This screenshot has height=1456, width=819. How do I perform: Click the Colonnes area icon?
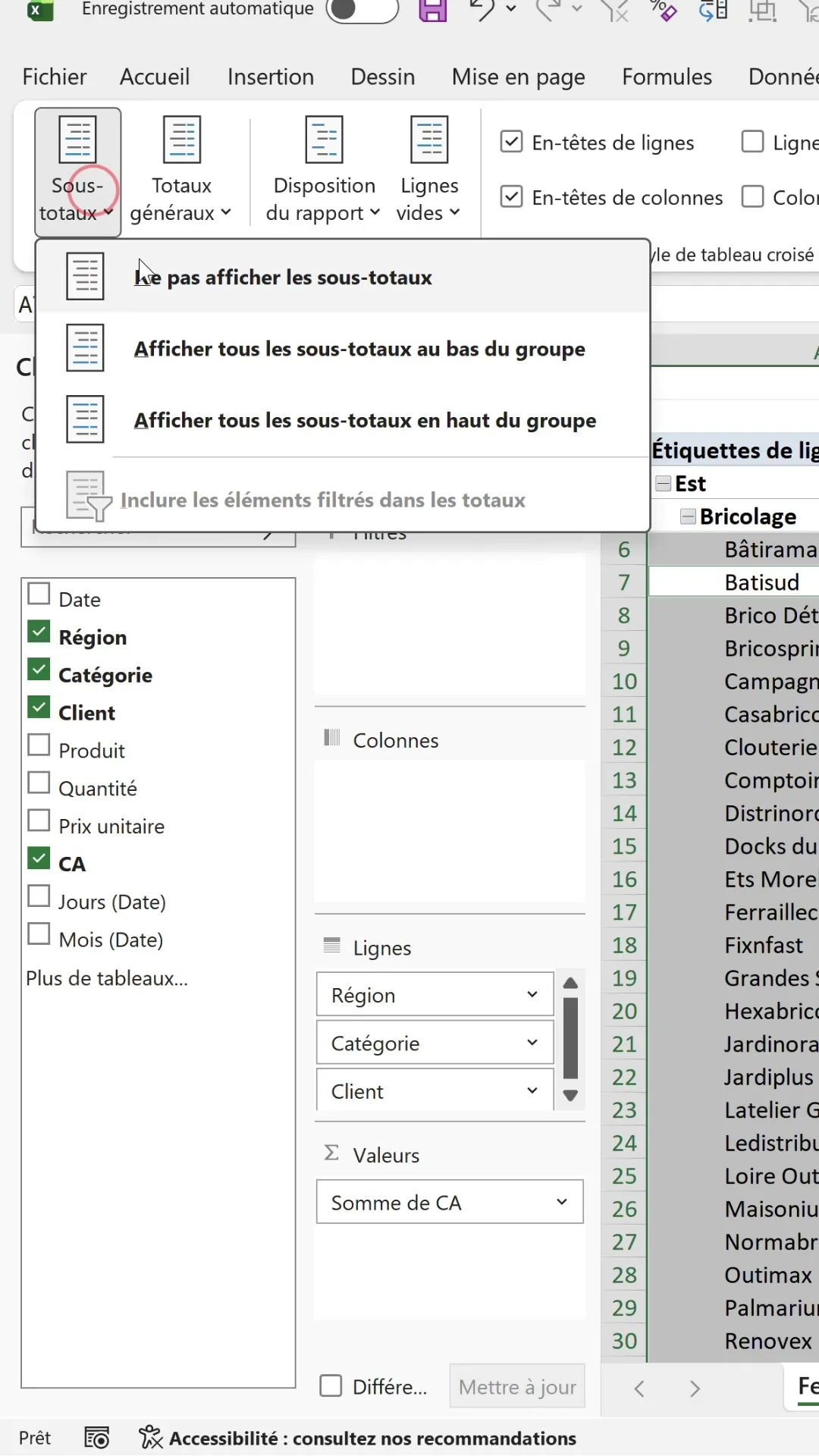(331, 737)
